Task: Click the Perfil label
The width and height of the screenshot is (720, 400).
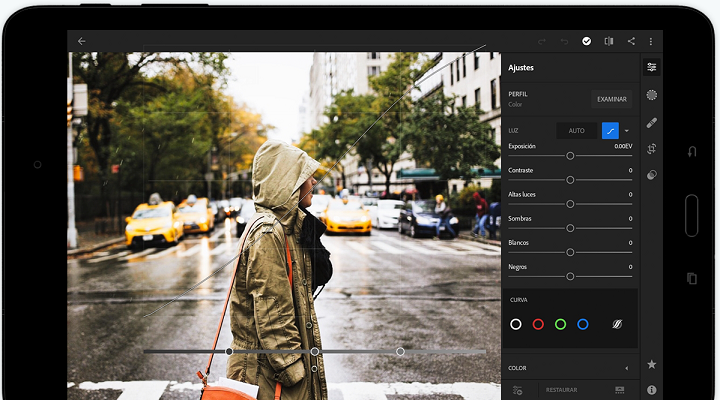Action: pos(518,94)
